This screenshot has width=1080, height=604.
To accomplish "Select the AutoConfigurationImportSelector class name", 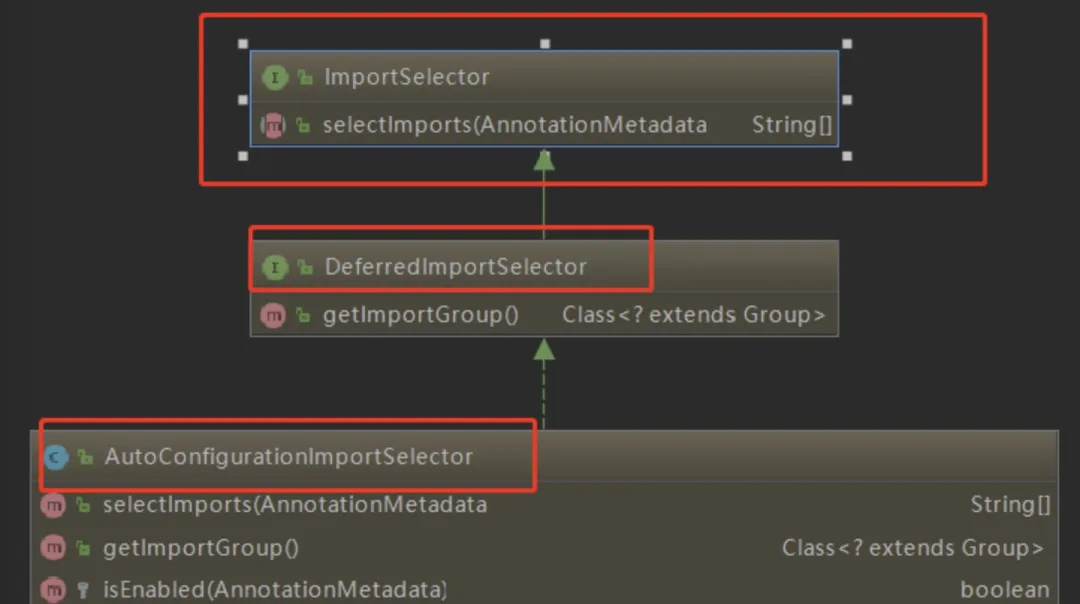I will [289, 456].
